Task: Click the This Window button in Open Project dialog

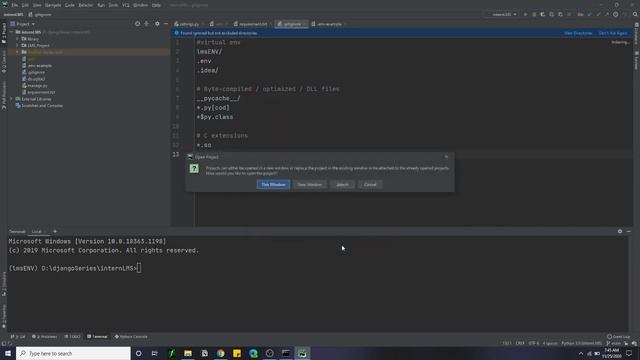Action: click(x=273, y=184)
